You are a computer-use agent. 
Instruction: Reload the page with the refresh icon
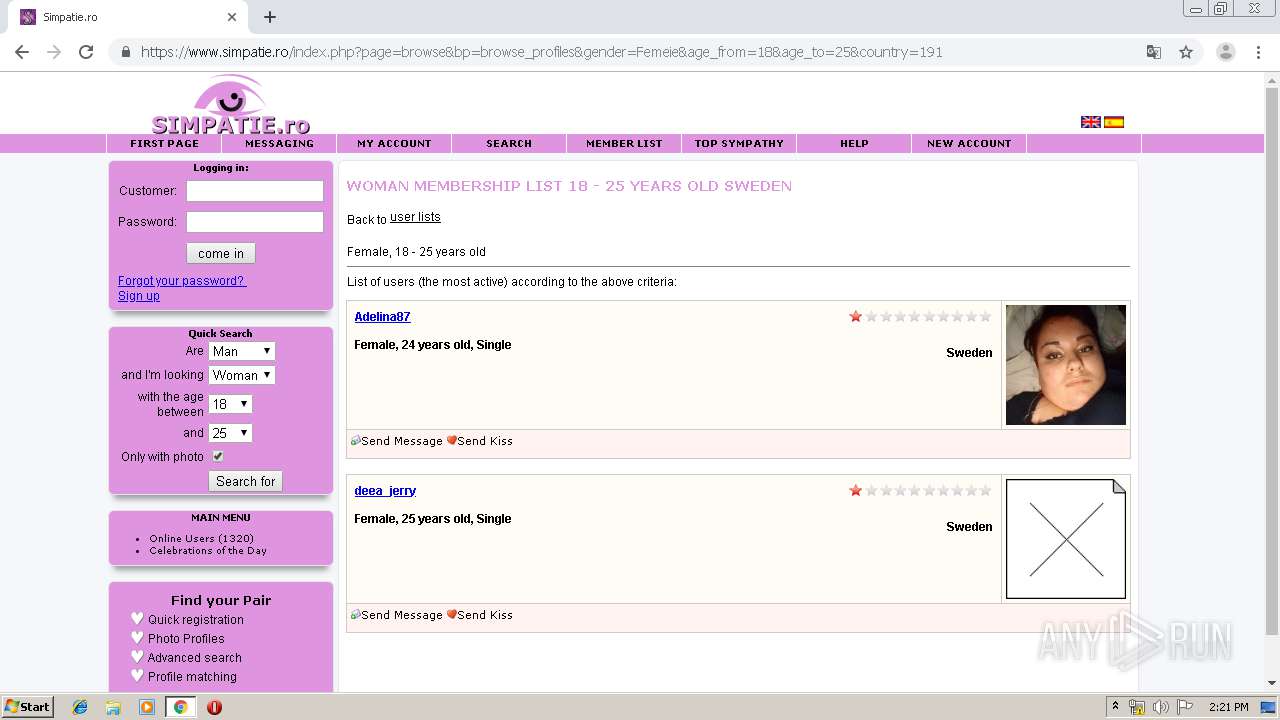[x=86, y=52]
